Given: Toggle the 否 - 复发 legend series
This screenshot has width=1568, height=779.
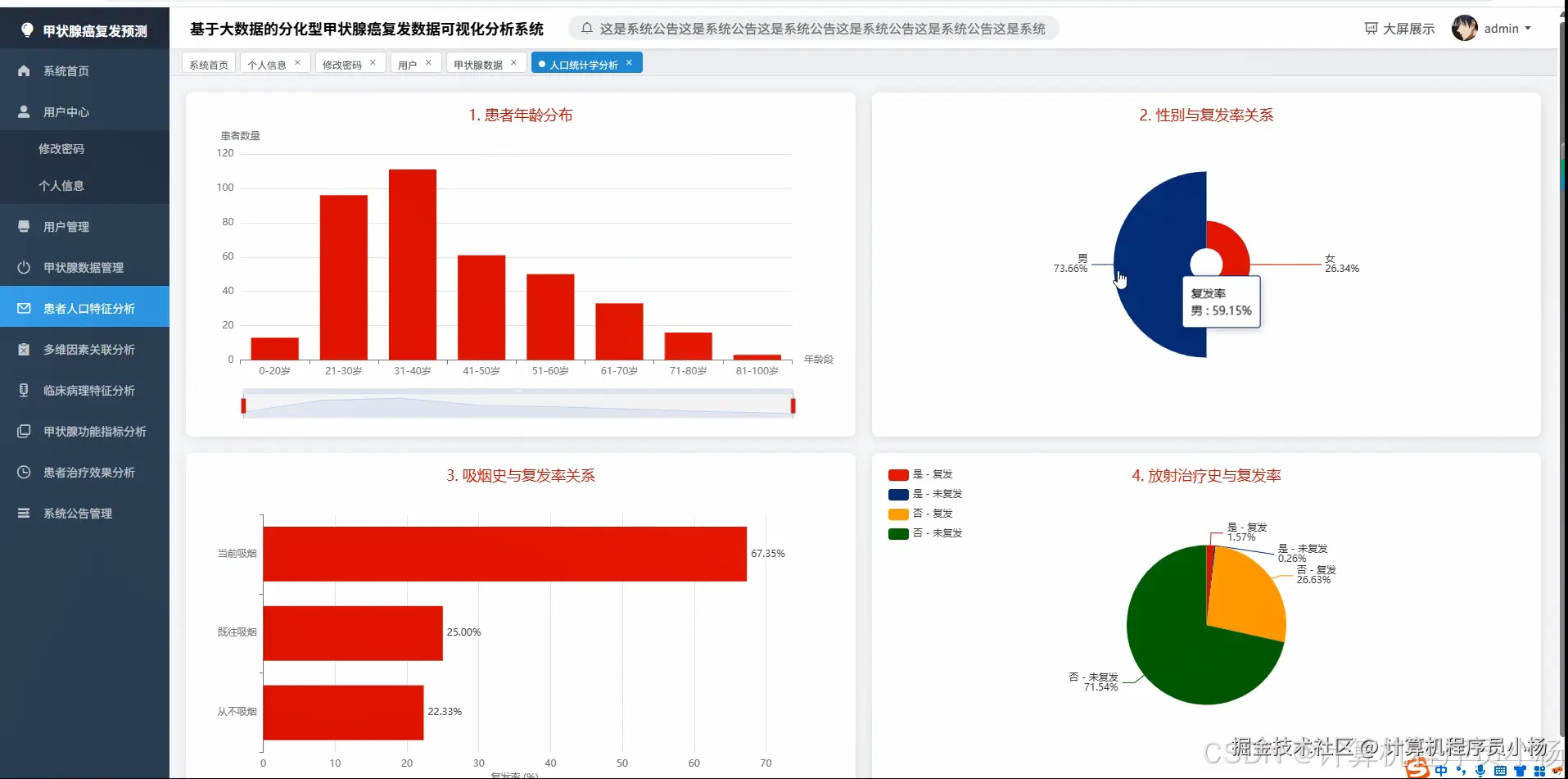Looking at the screenshot, I should [x=920, y=514].
